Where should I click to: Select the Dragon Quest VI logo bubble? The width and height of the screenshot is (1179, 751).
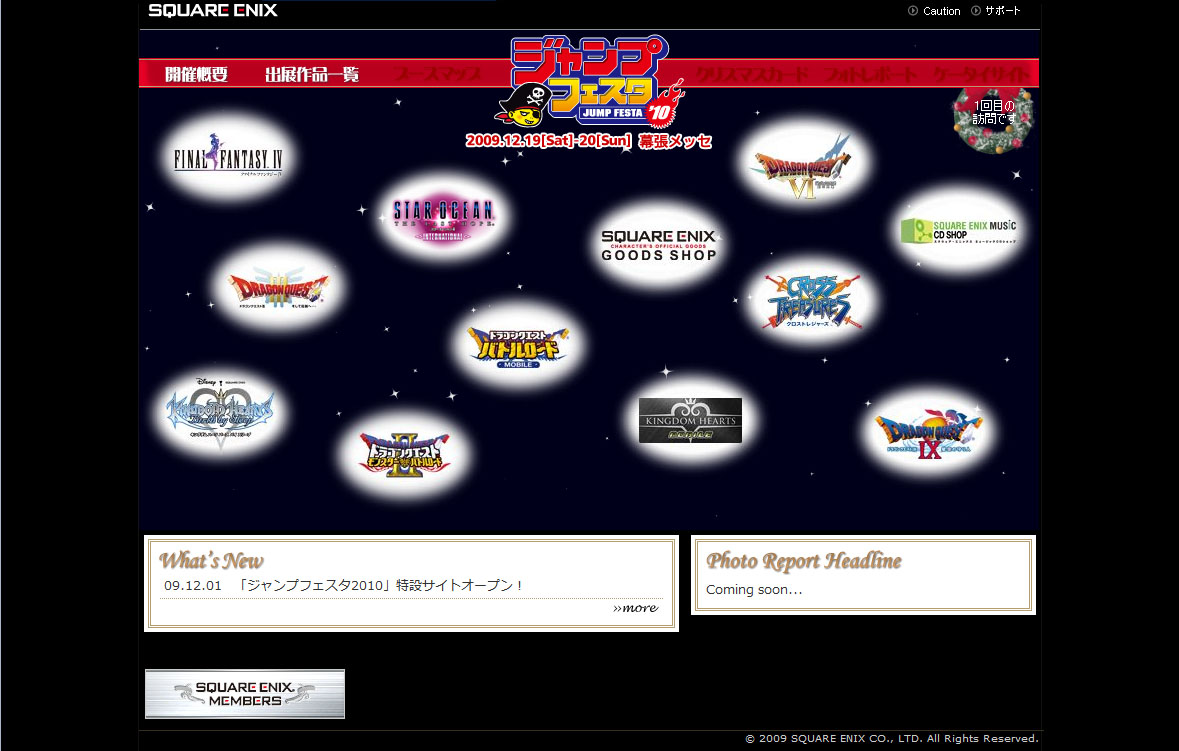805,164
